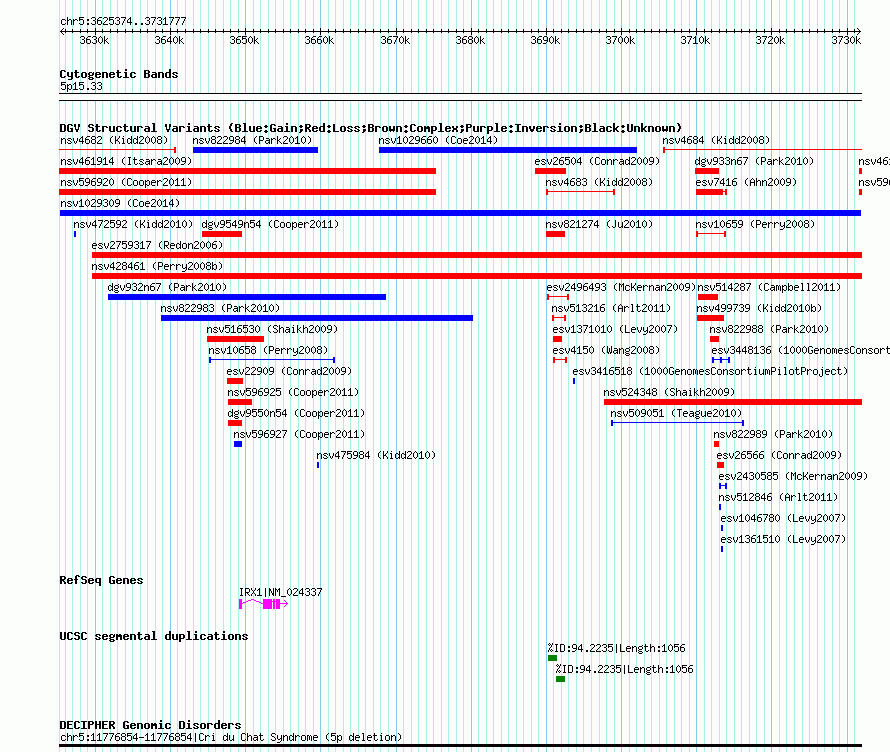
Task: Click the nsv822983 (Park2010) label
Action: (220, 308)
